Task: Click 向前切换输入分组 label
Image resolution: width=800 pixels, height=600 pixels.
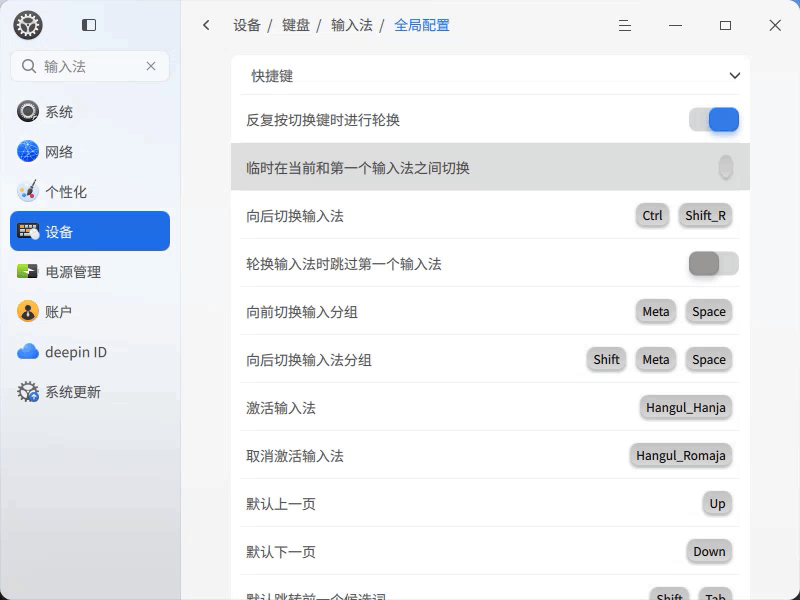Action: pyautogui.click(x=302, y=312)
